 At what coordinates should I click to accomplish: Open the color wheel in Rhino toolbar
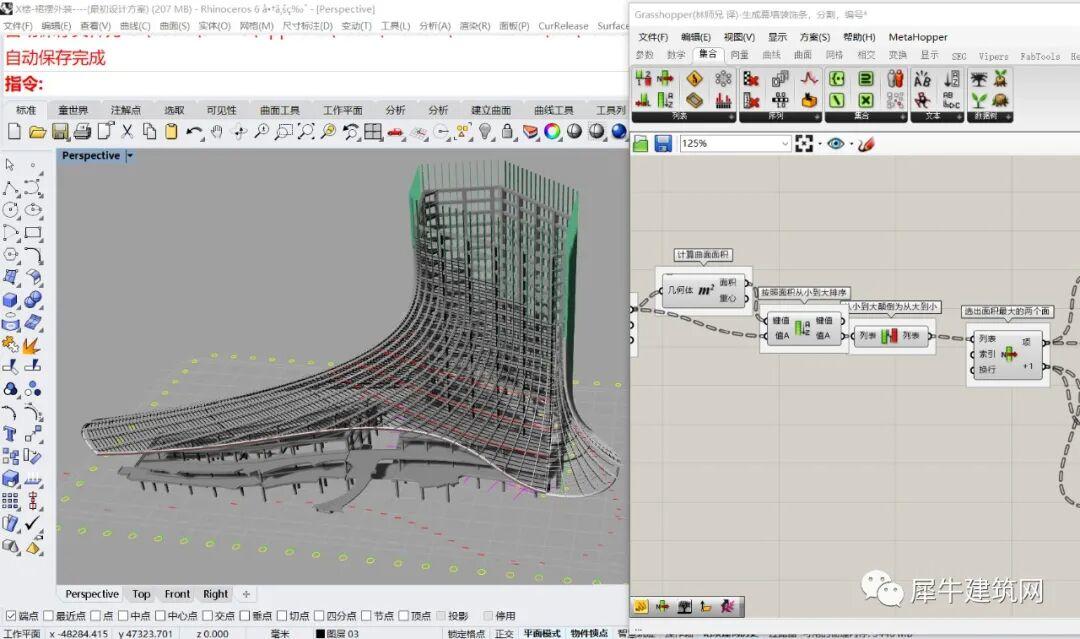click(x=552, y=131)
